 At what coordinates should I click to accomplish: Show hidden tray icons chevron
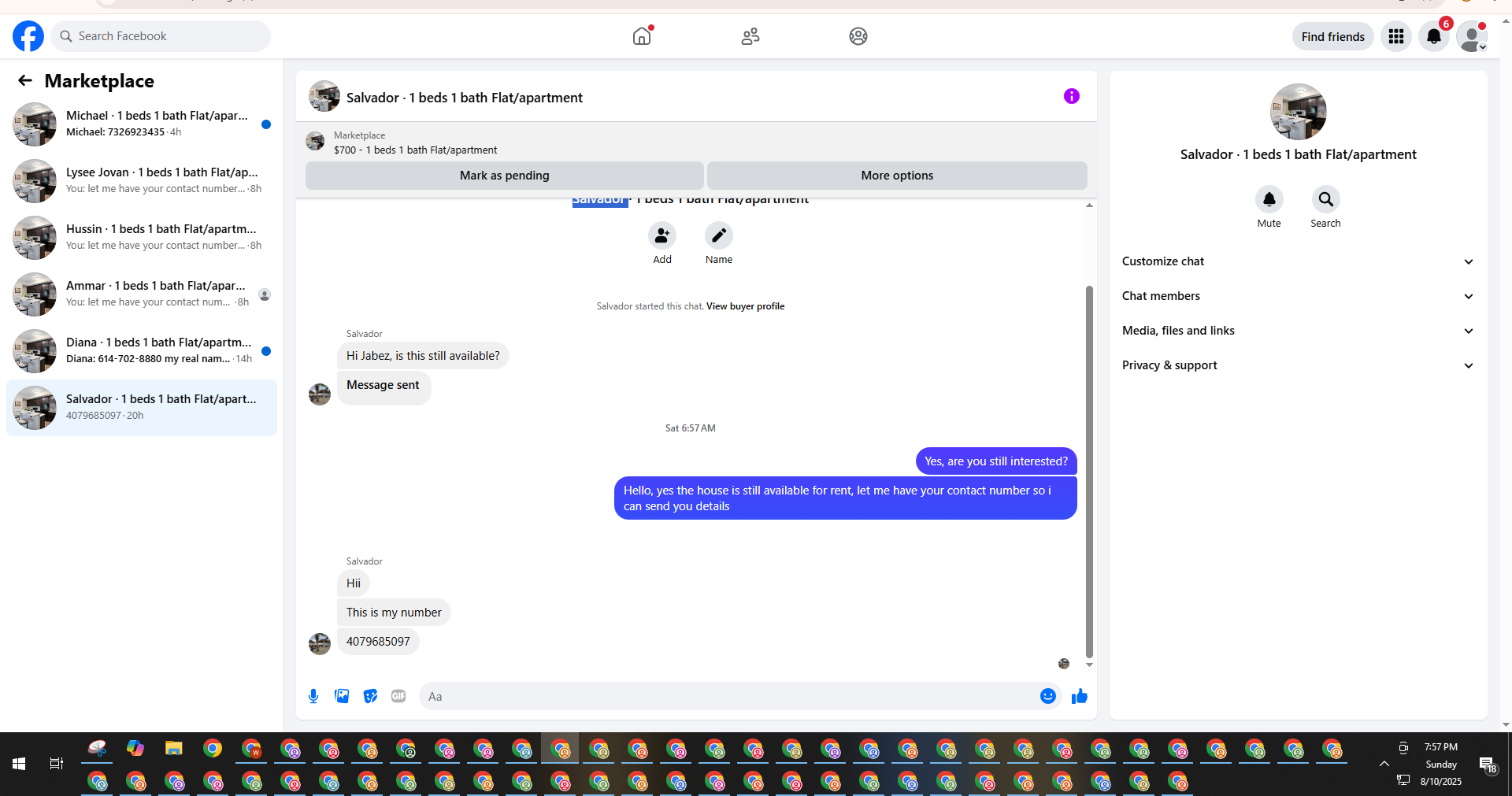[x=1384, y=764]
